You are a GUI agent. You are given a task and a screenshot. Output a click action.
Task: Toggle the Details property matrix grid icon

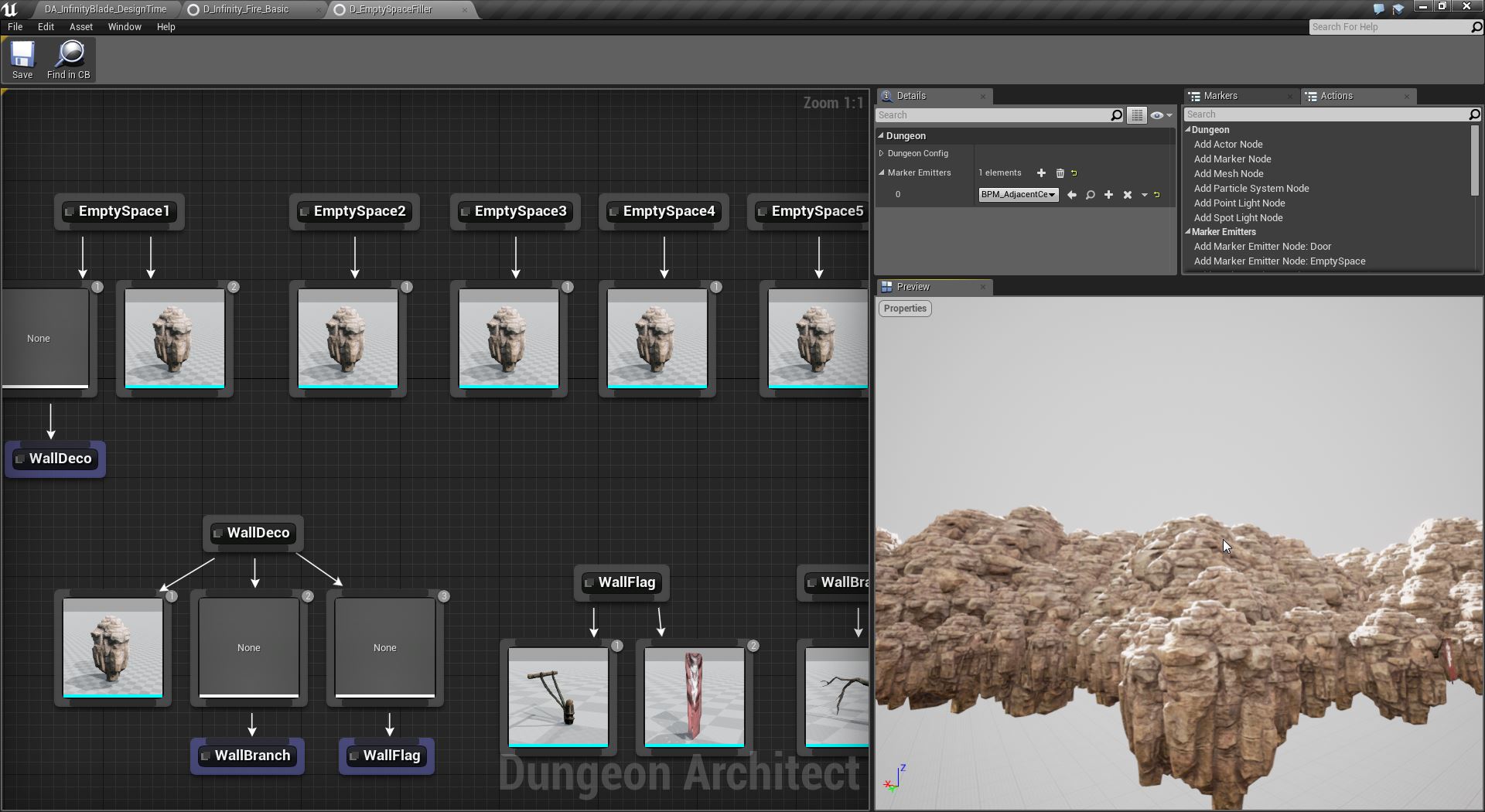click(1136, 115)
